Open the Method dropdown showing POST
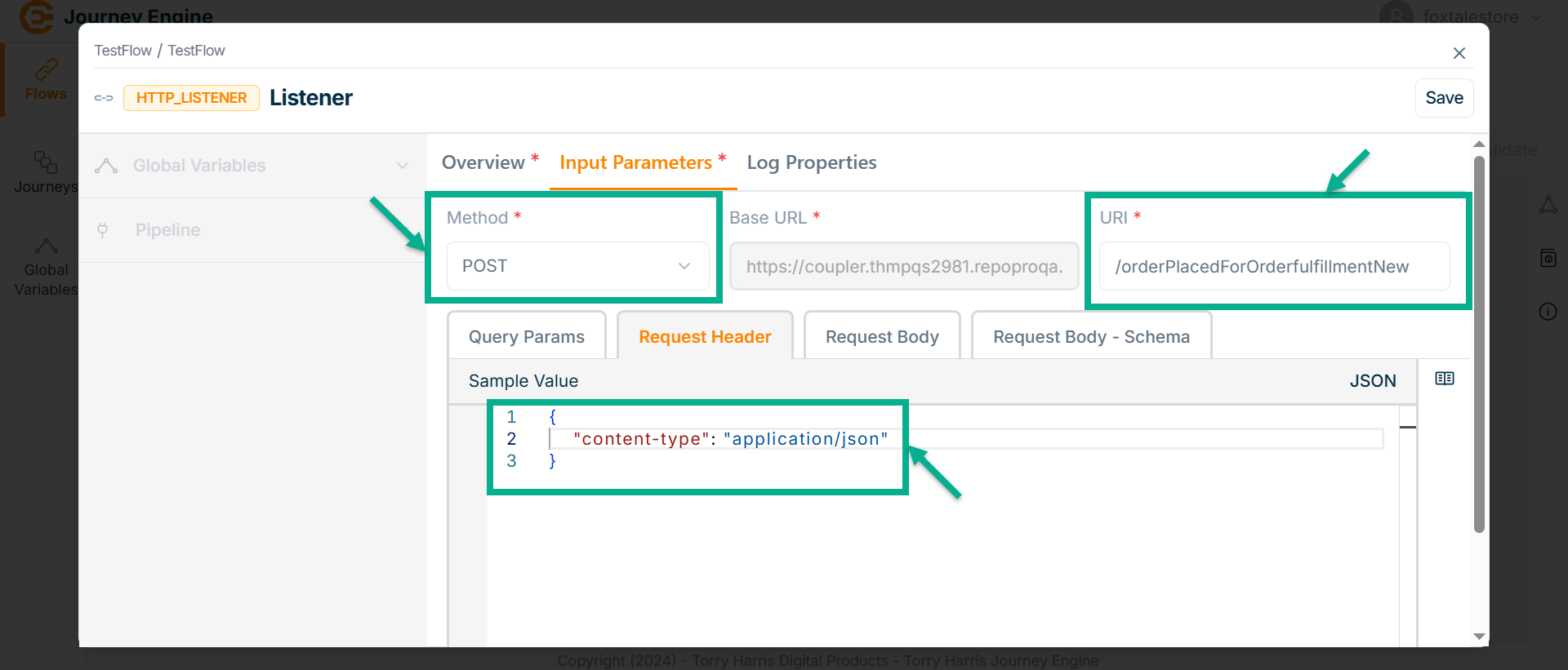The image size is (1568, 670). click(x=577, y=266)
